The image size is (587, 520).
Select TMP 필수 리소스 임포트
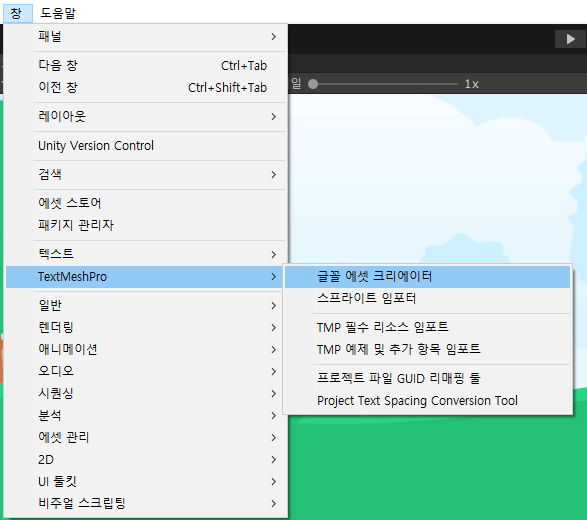(x=428, y=328)
